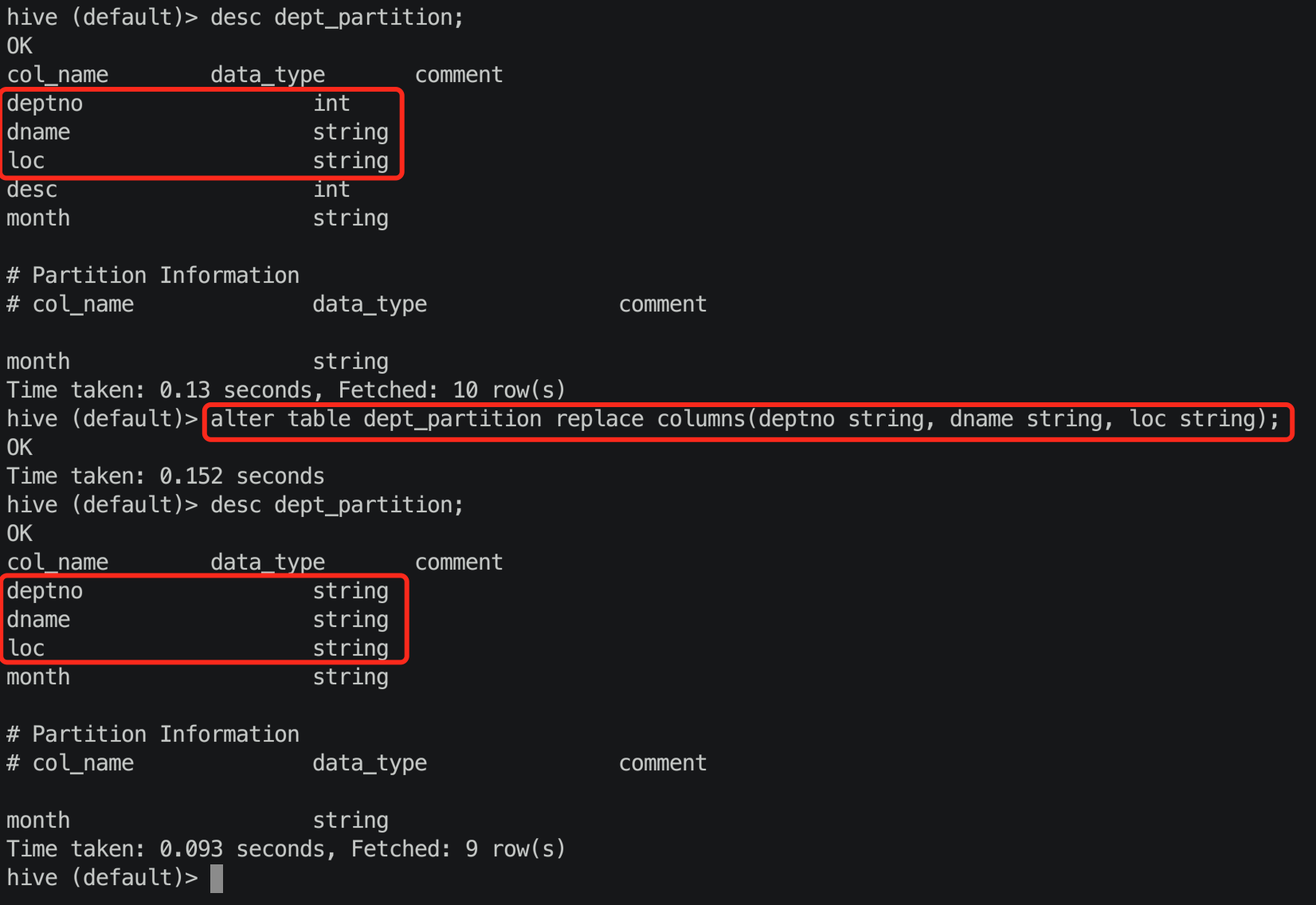1316x905 pixels.
Task: Click the topmost "comment" column header
Action: point(459,75)
